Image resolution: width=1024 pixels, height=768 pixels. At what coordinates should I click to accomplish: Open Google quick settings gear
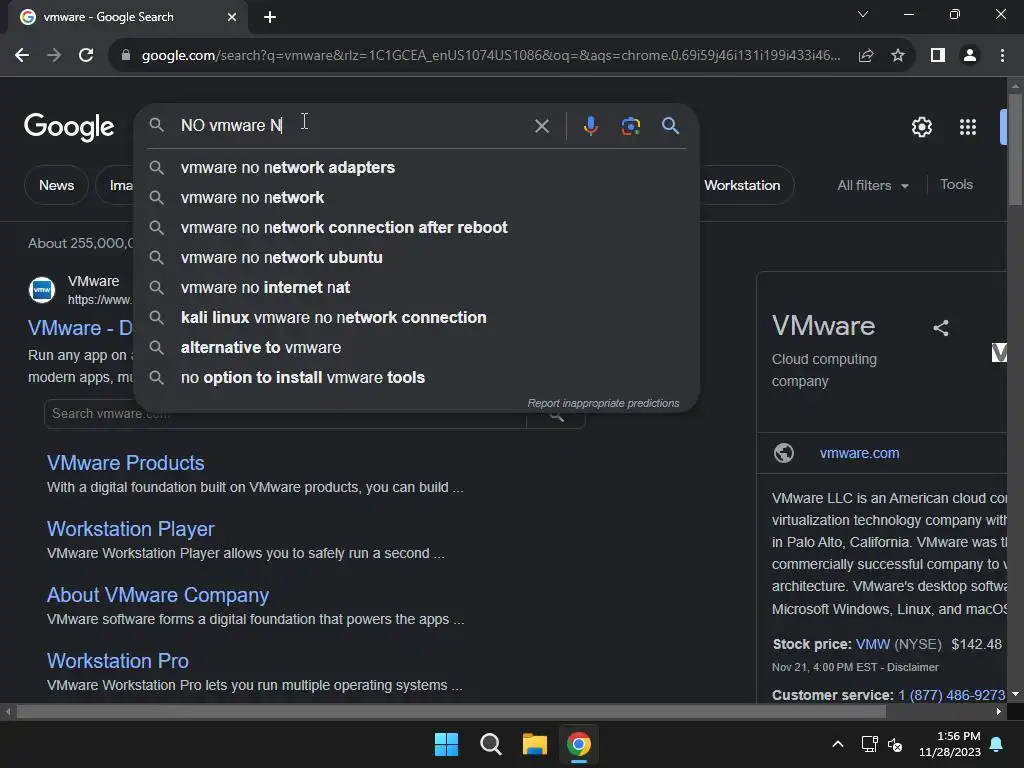click(921, 127)
